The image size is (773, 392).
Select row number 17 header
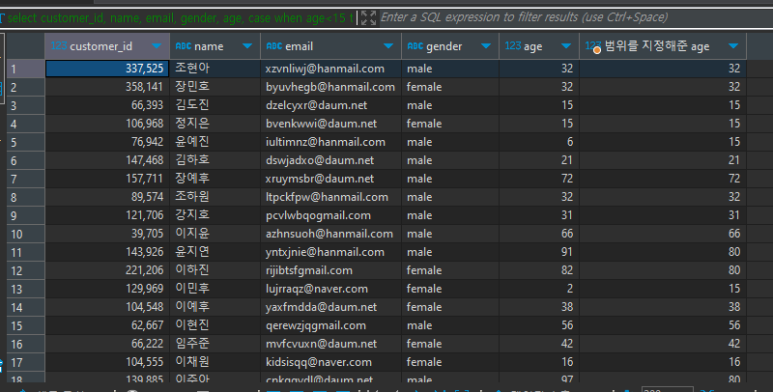point(26,362)
